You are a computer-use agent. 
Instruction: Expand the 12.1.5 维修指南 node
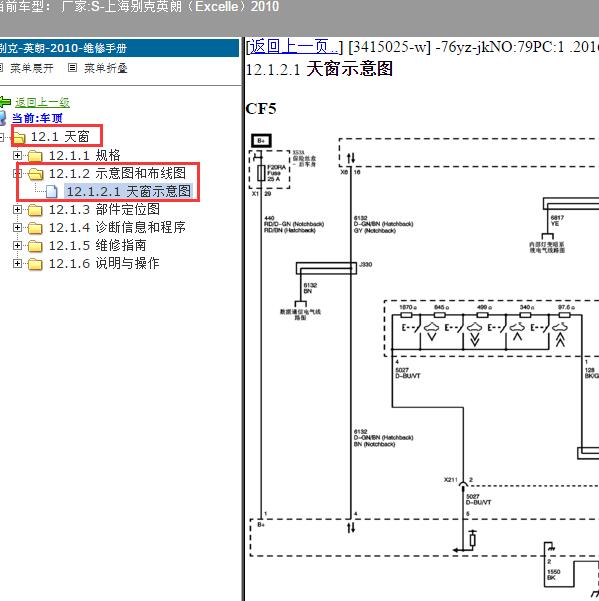tap(17, 246)
